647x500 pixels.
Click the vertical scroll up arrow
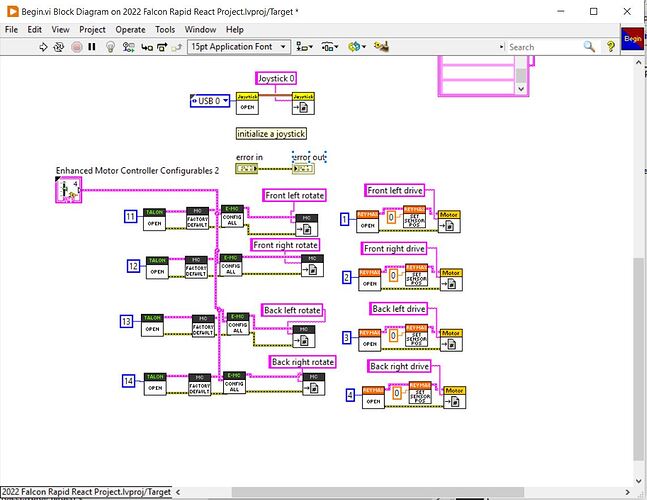coord(638,63)
